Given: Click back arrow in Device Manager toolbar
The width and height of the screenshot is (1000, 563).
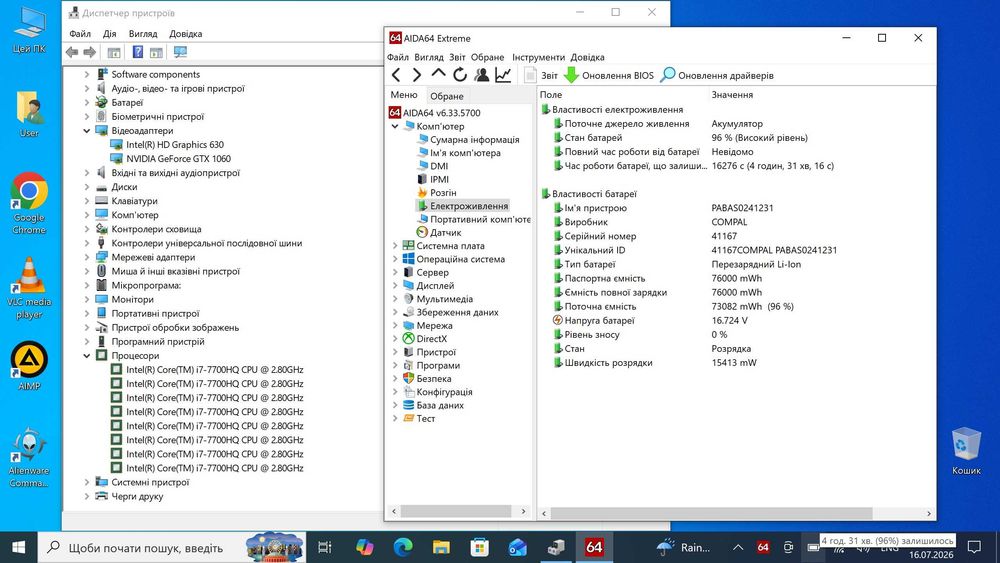Looking at the screenshot, I should [x=72, y=52].
